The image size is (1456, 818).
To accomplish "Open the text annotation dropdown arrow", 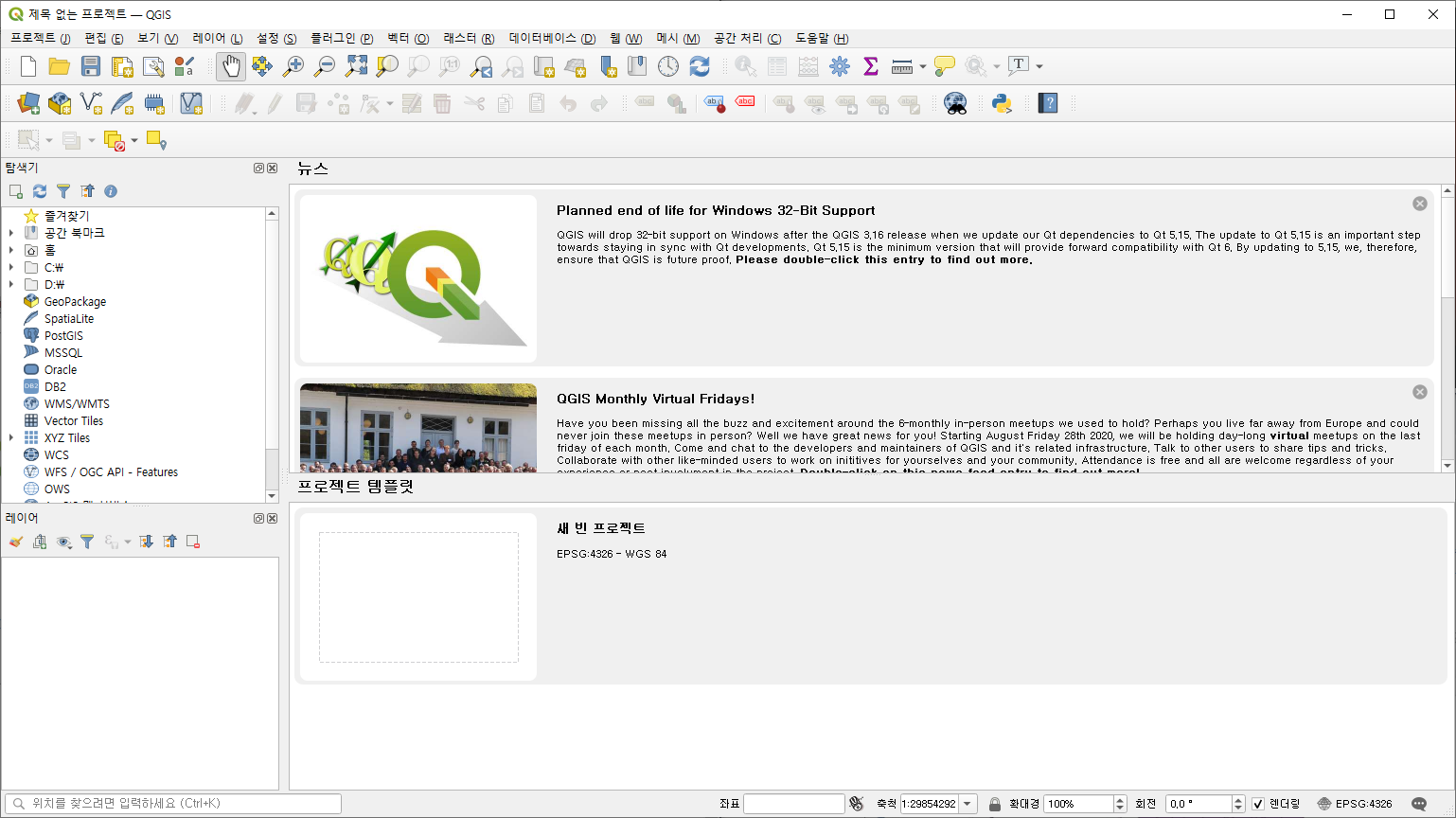I will pos(1039,66).
